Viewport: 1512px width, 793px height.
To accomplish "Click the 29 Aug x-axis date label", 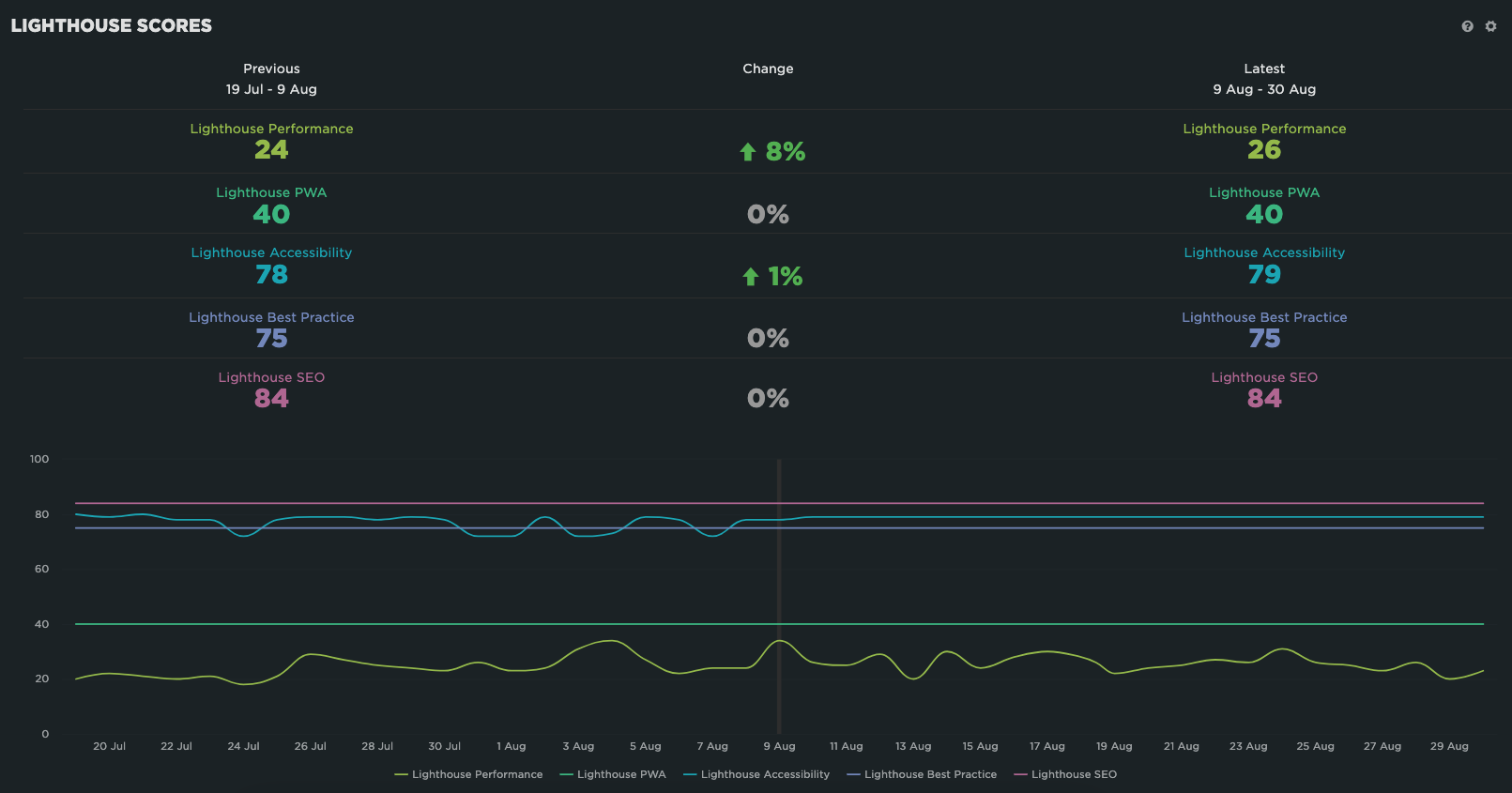I will pyautogui.click(x=1449, y=746).
